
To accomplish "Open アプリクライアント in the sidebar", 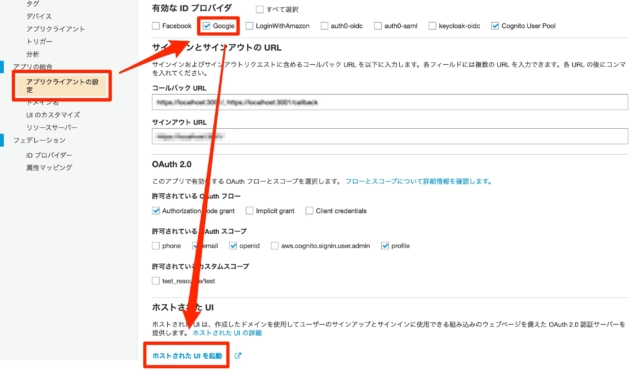I will point(56,29).
